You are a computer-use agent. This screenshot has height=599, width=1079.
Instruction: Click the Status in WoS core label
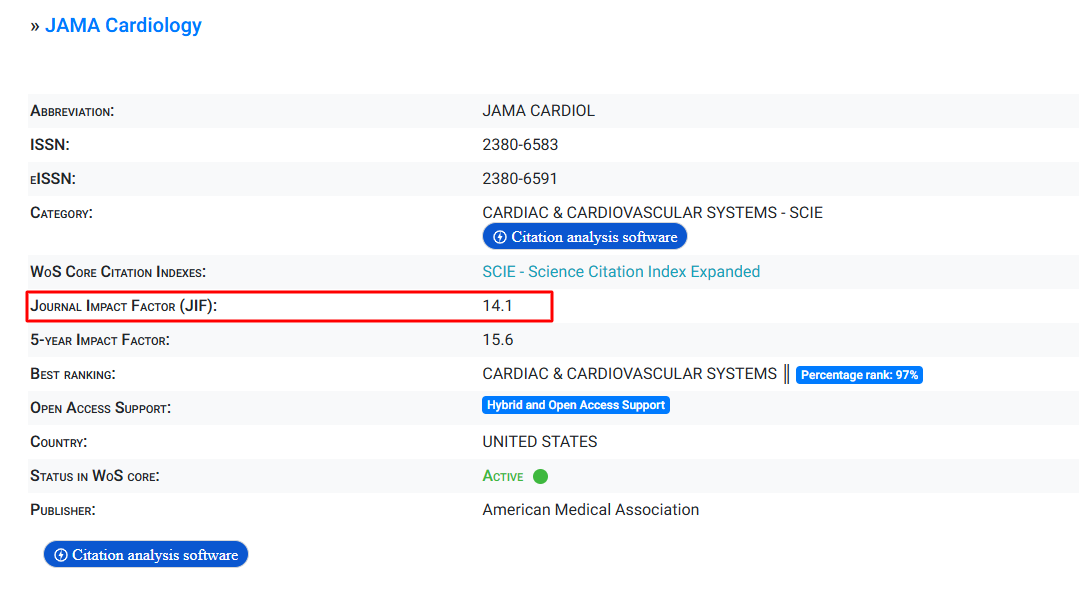(95, 476)
